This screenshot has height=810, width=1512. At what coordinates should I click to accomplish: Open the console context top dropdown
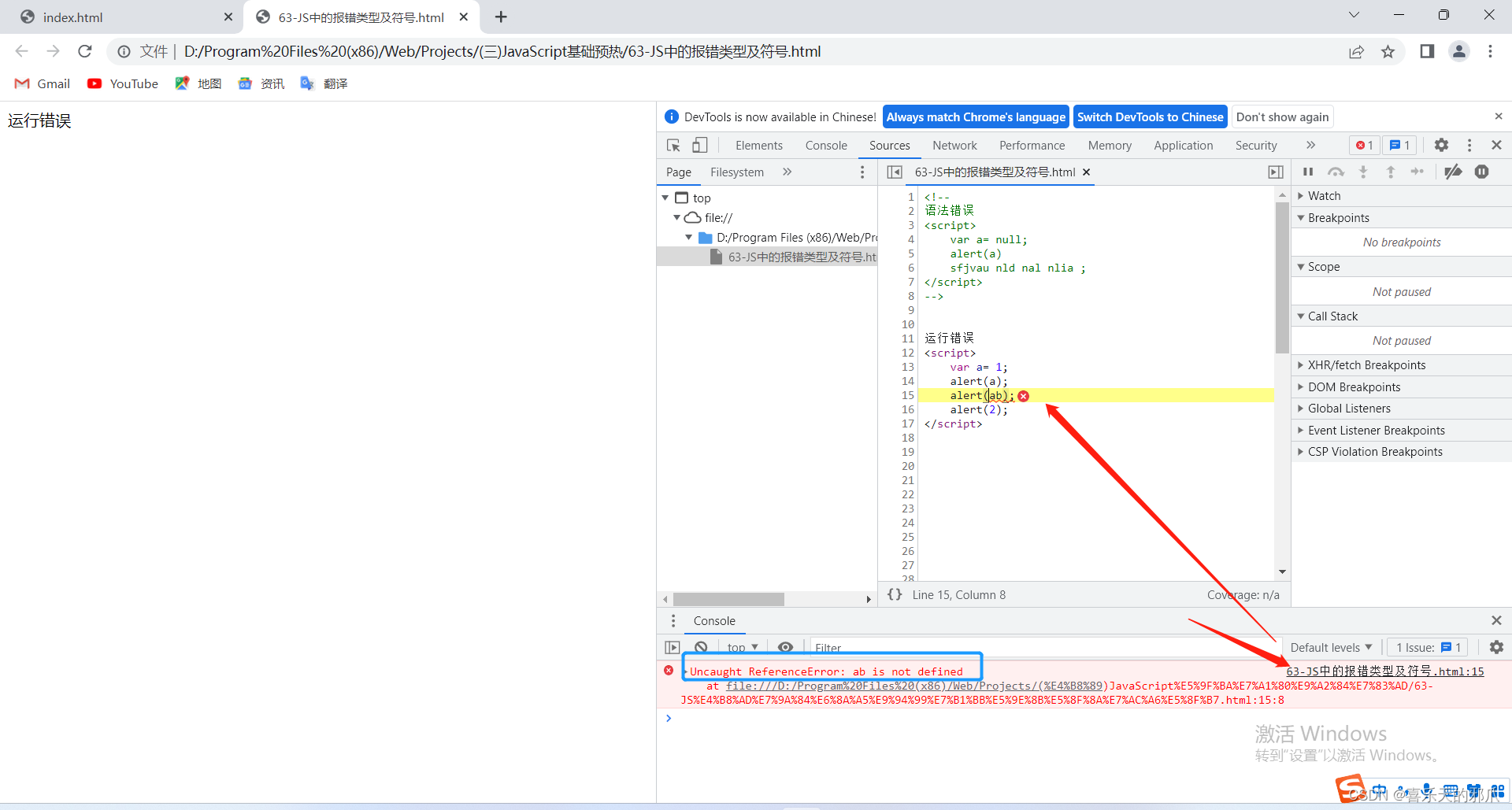pyautogui.click(x=743, y=648)
